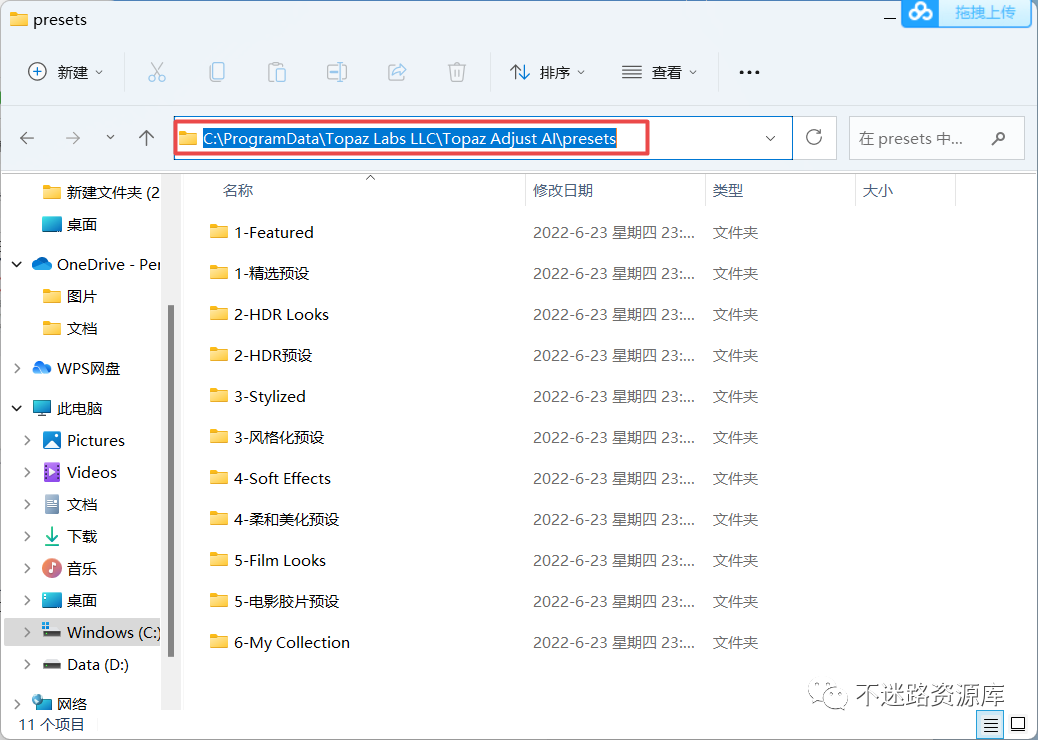Screen dimensions: 1038x740
Task: Select the 1-Featured folder icon
Action: coord(219,232)
